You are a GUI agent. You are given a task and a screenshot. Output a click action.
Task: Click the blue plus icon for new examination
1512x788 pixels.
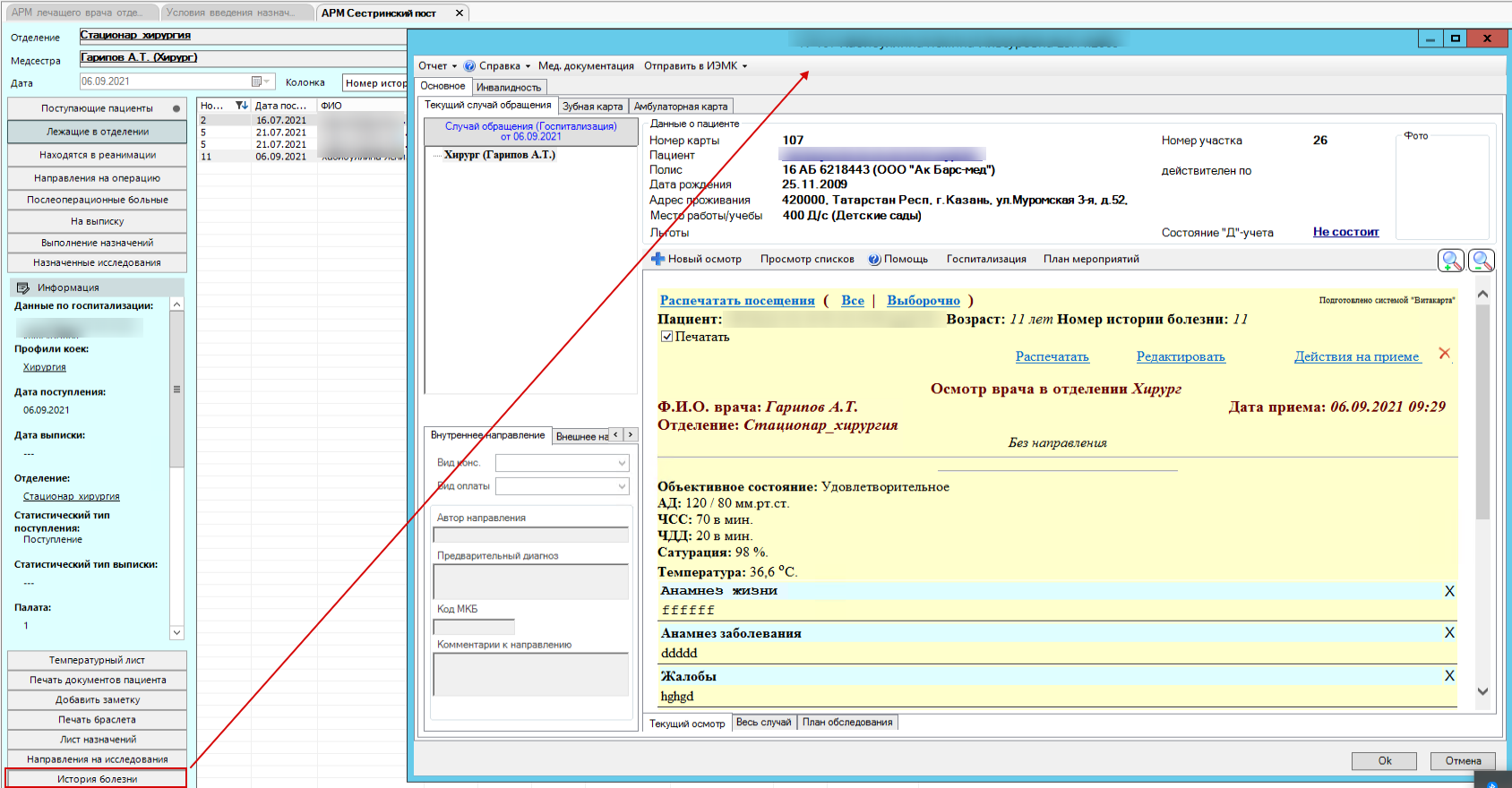(x=657, y=259)
